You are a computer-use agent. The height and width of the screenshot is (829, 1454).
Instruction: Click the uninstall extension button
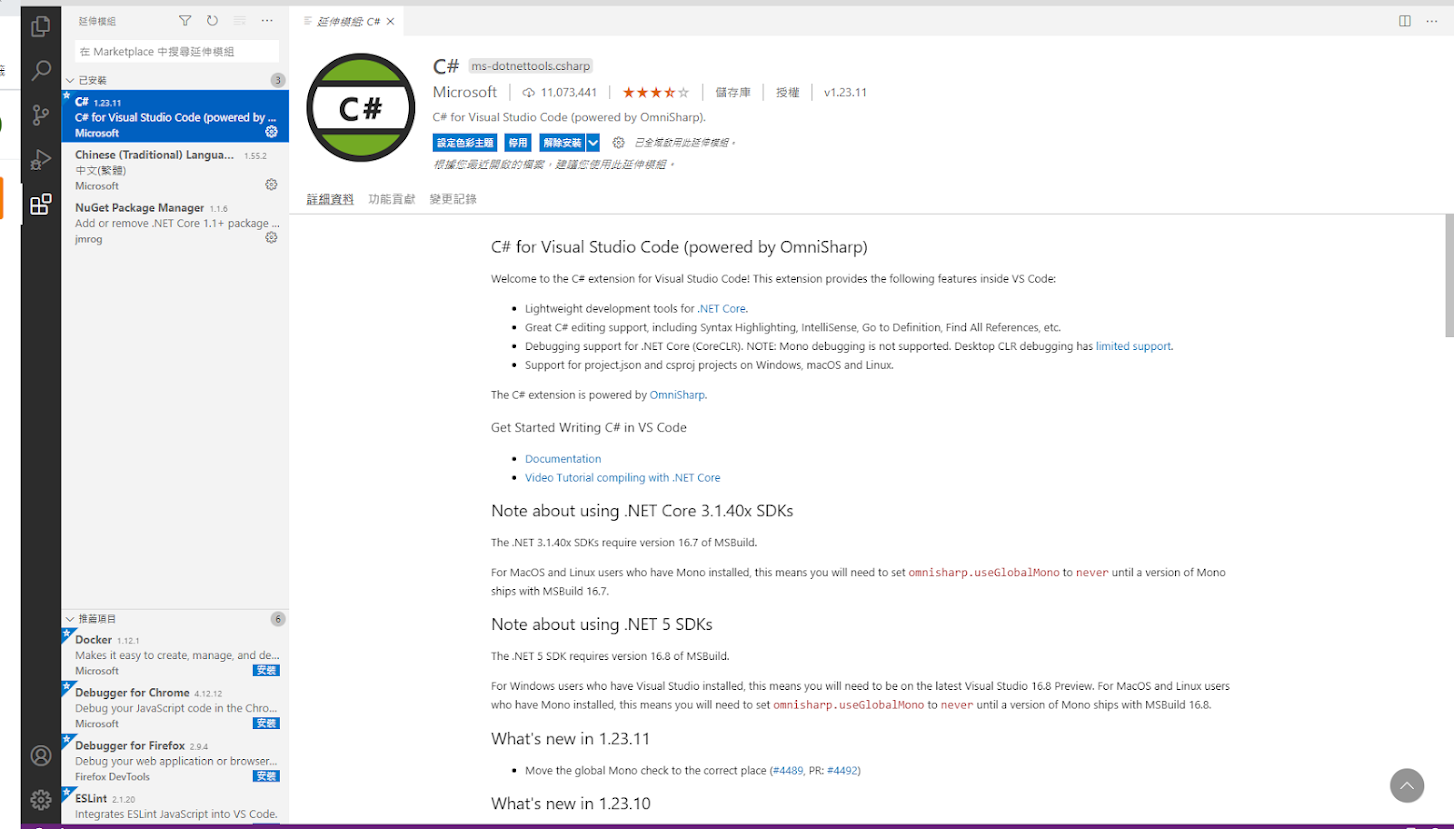coord(562,143)
